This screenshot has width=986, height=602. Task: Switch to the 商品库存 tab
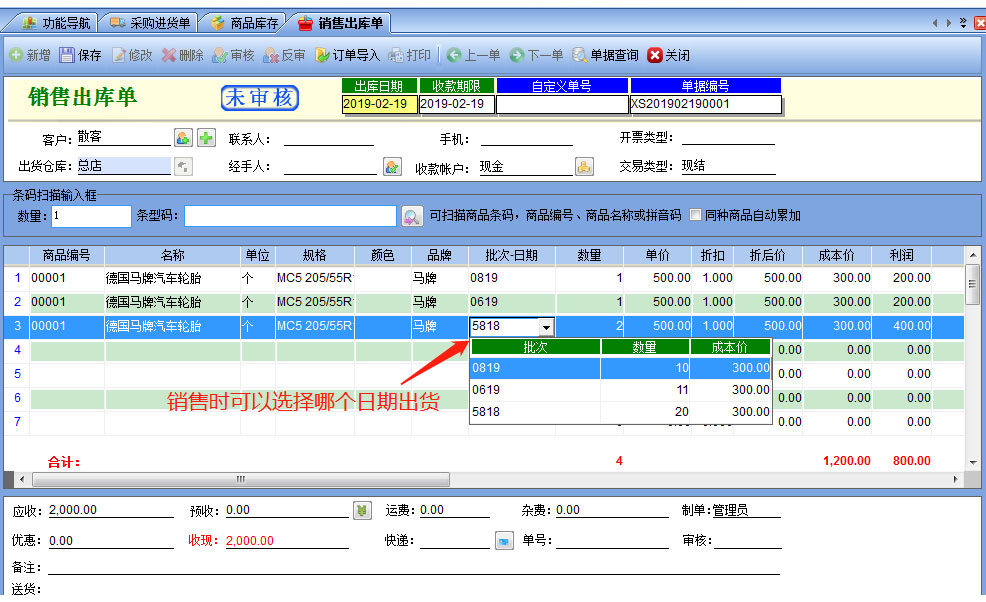coord(245,22)
